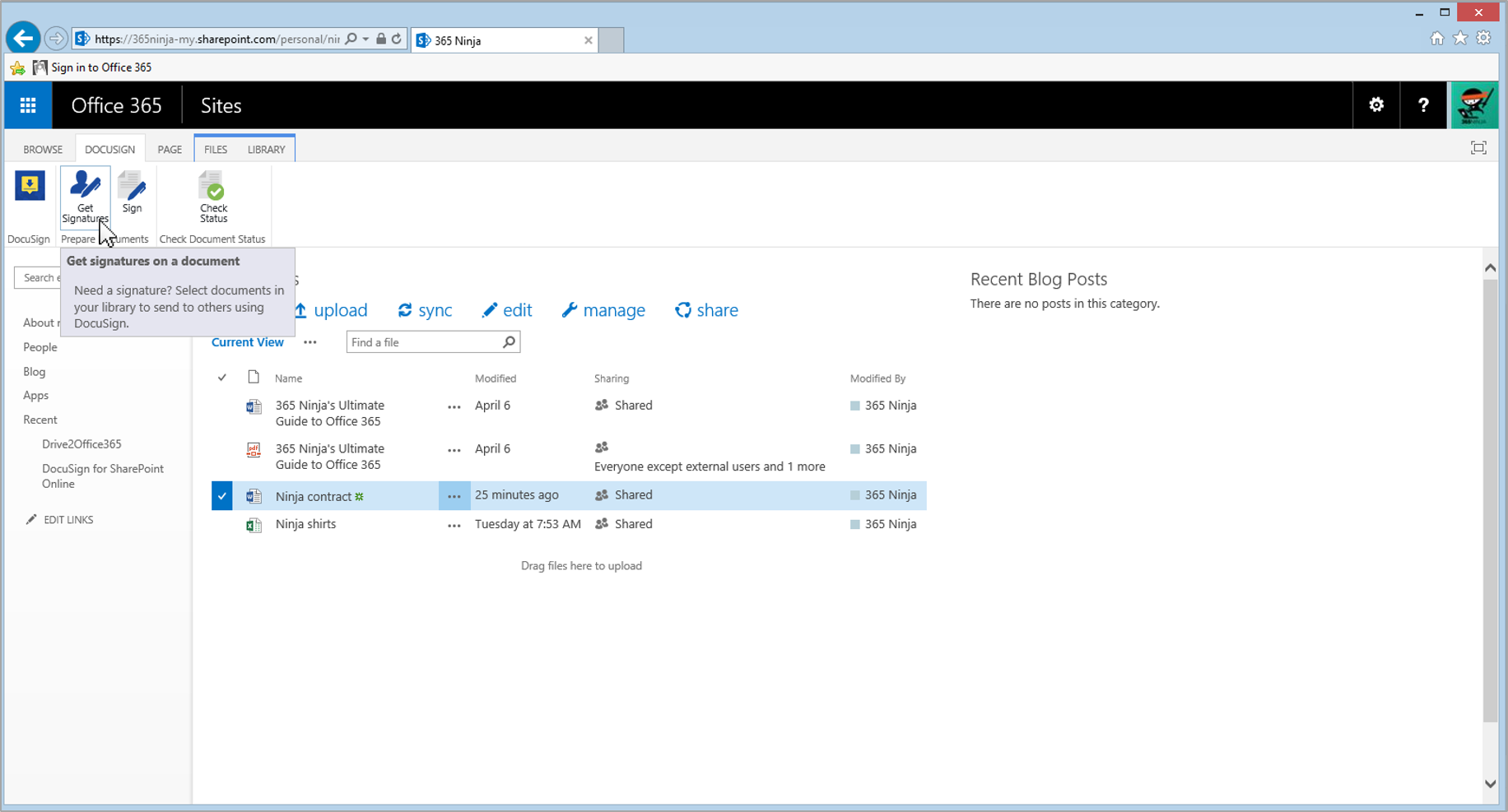Click Add to favorites bar star icon

17,68
